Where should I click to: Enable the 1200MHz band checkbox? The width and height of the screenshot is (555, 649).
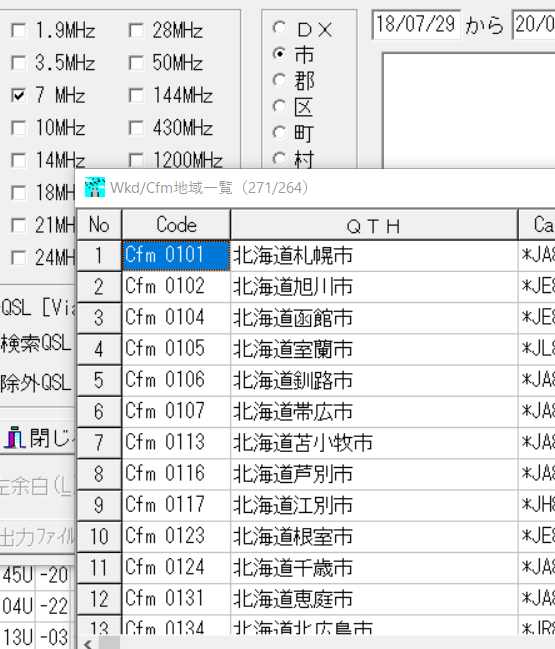(136, 161)
